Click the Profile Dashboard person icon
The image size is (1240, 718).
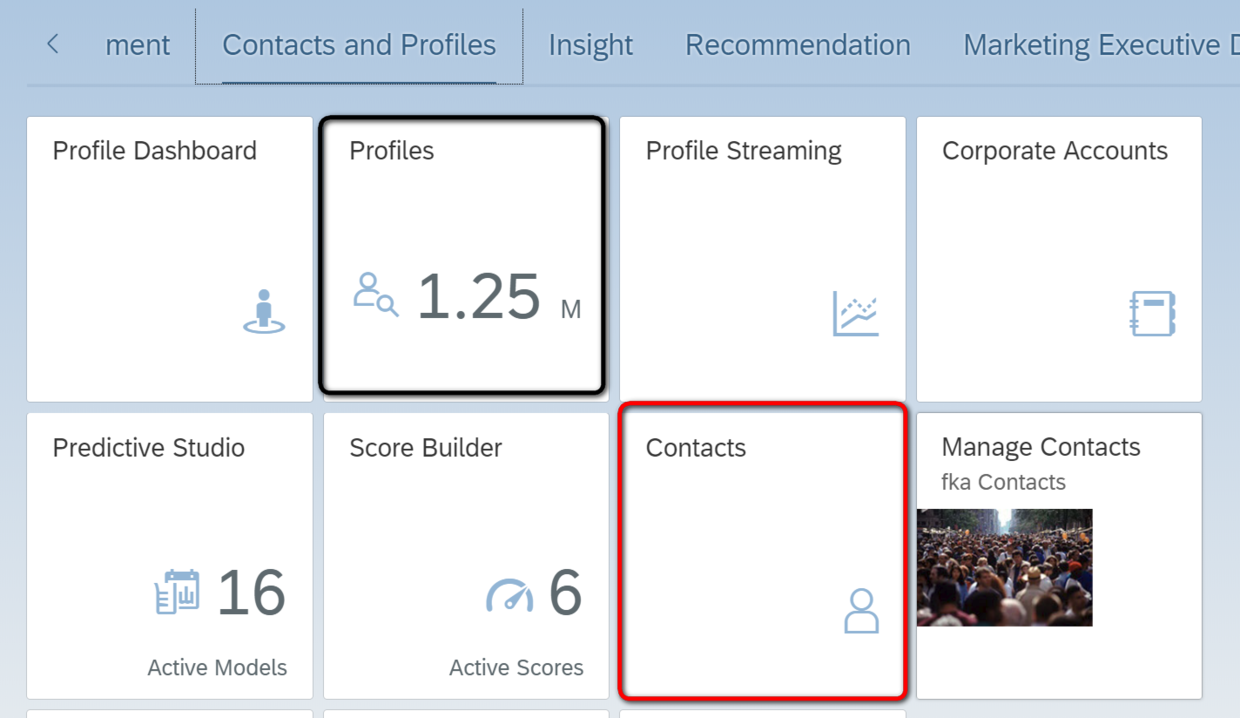point(264,311)
